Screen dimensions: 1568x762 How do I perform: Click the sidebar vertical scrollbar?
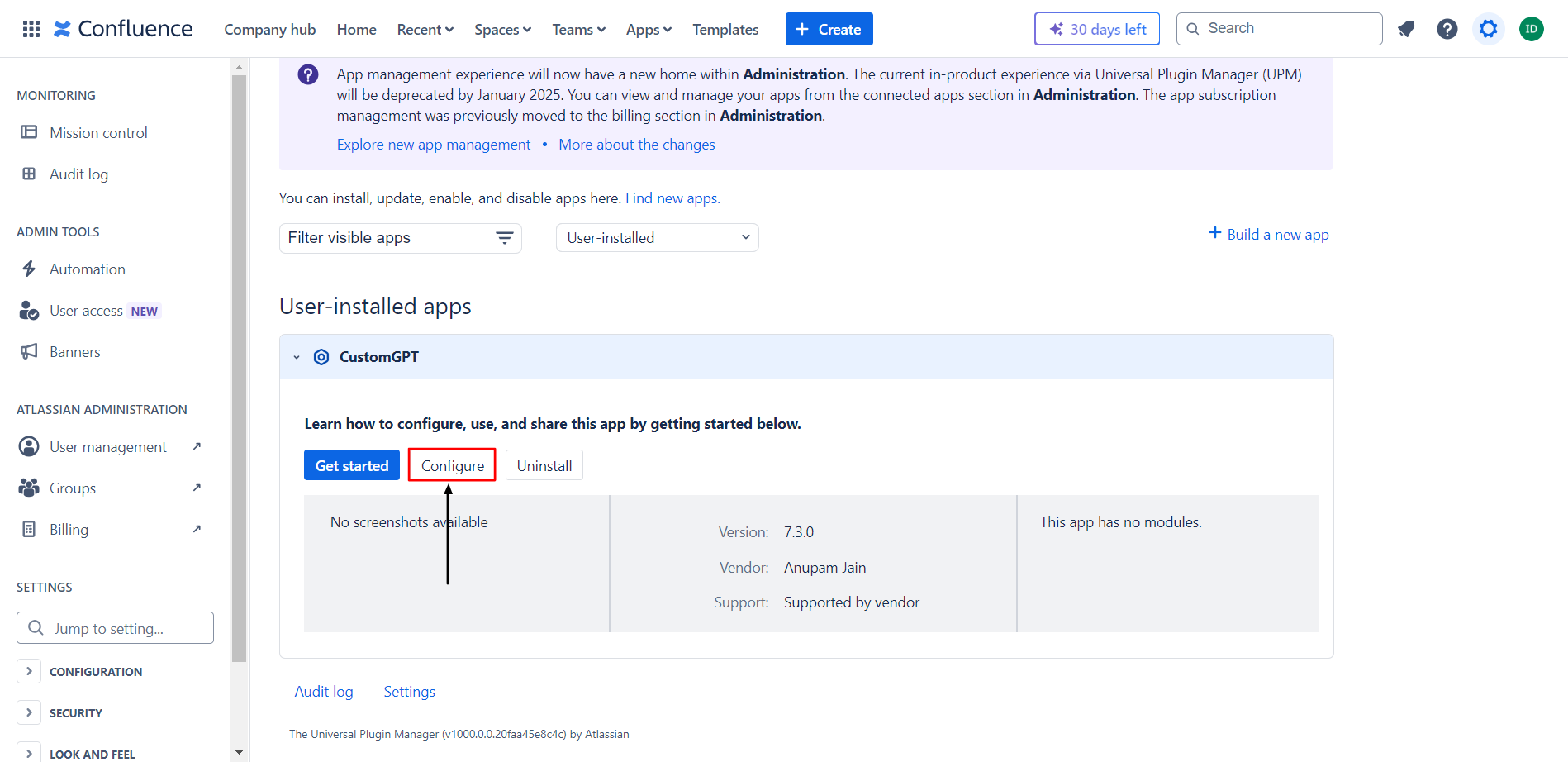(x=240, y=369)
